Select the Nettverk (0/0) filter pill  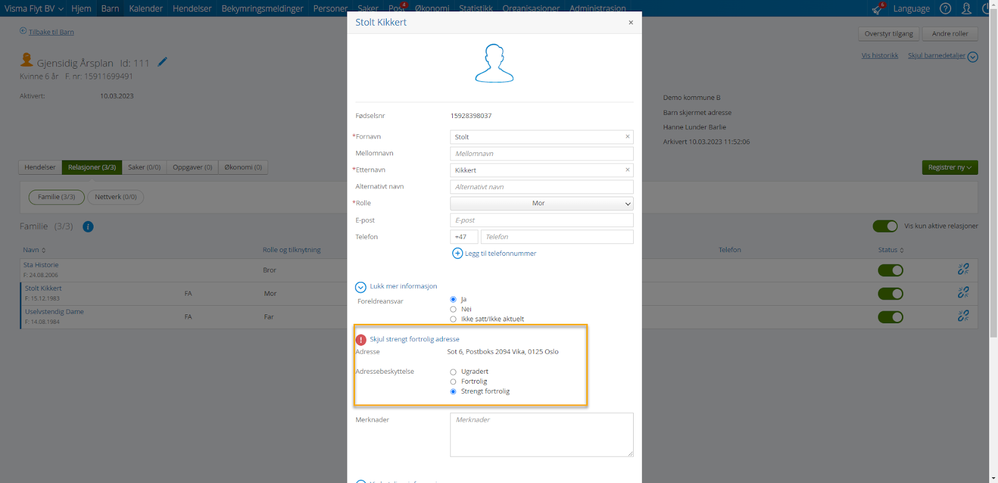tap(115, 197)
